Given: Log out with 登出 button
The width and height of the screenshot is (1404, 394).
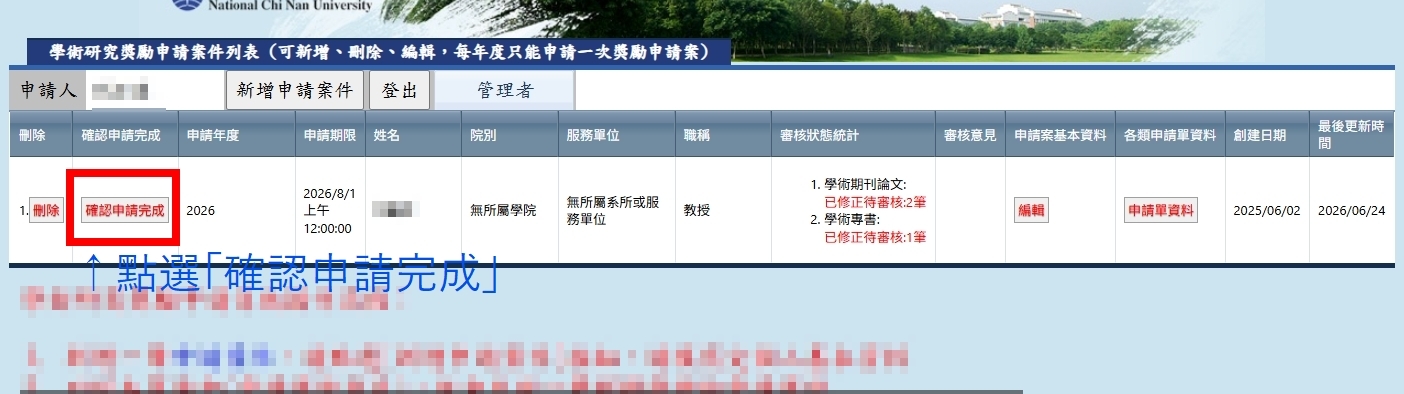Looking at the screenshot, I should [400, 90].
